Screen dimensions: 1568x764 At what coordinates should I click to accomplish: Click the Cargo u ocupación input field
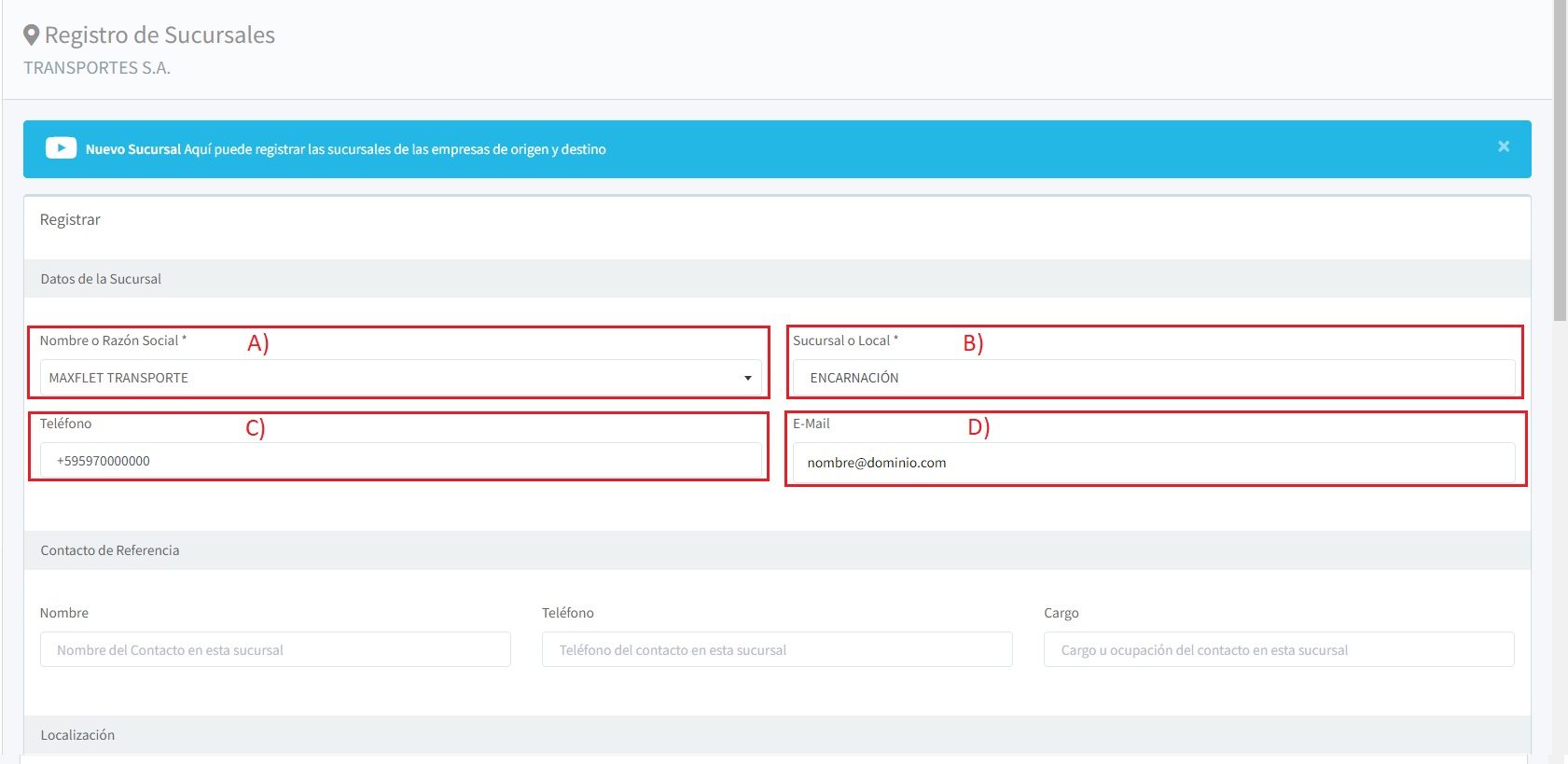point(1278,649)
